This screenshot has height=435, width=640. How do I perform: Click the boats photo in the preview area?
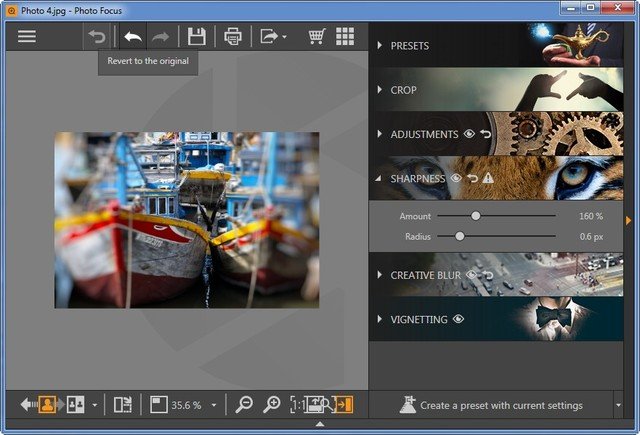coord(186,220)
